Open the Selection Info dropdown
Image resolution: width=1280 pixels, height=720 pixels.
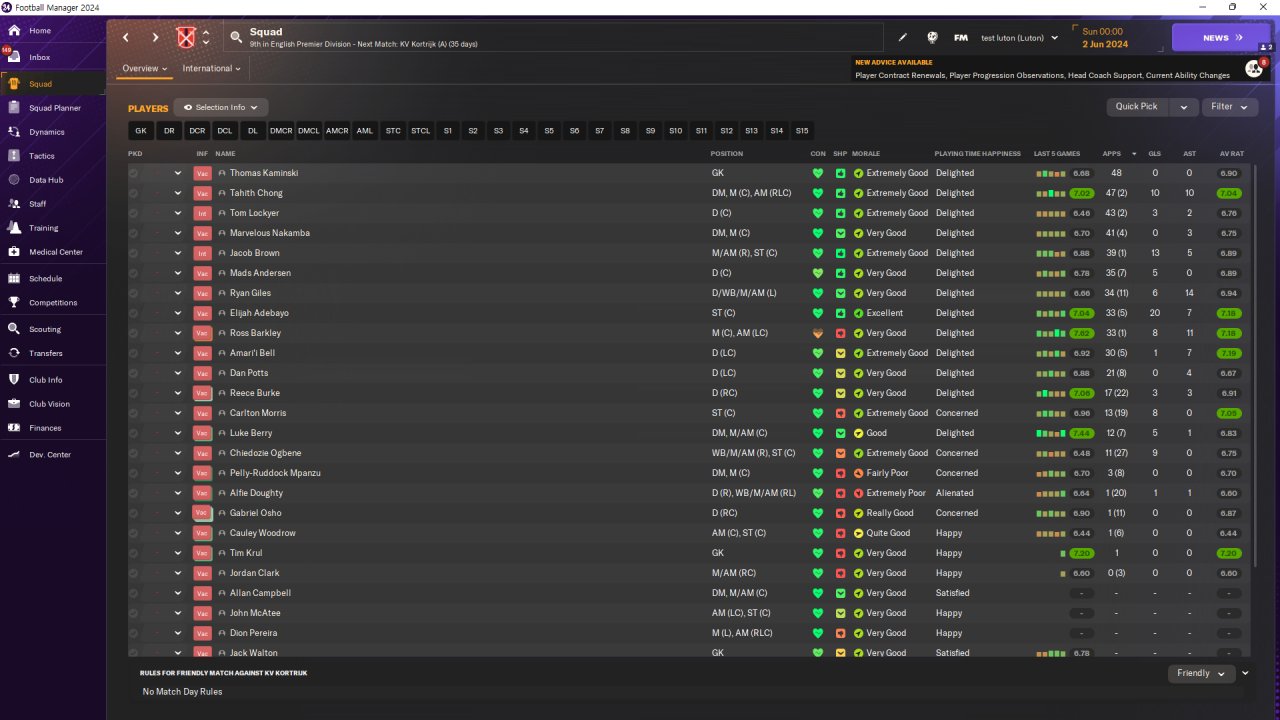click(x=220, y=107)
